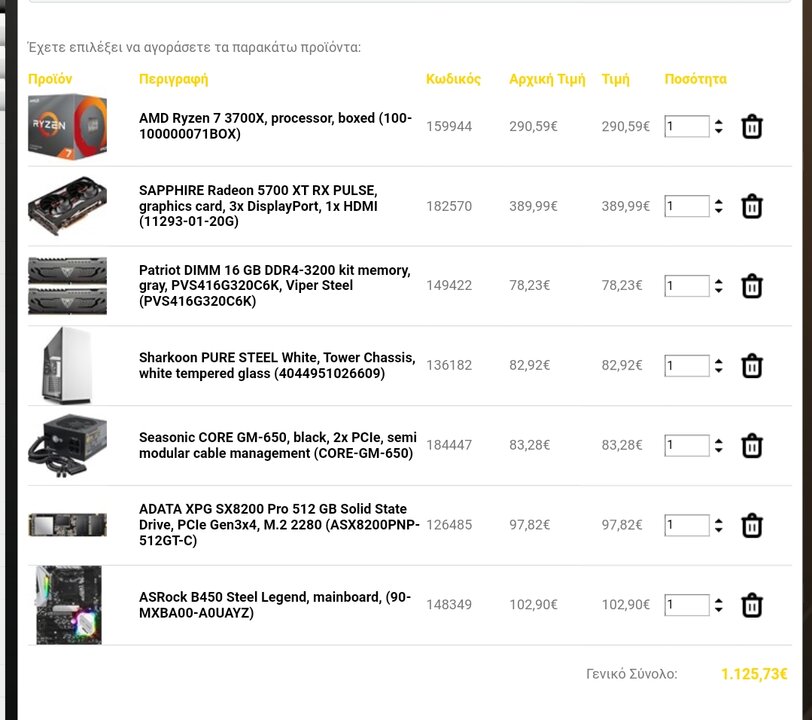Click the quantity field for Patriot DIMM
The width and height of the screenshot is (812, 720).
687,286
